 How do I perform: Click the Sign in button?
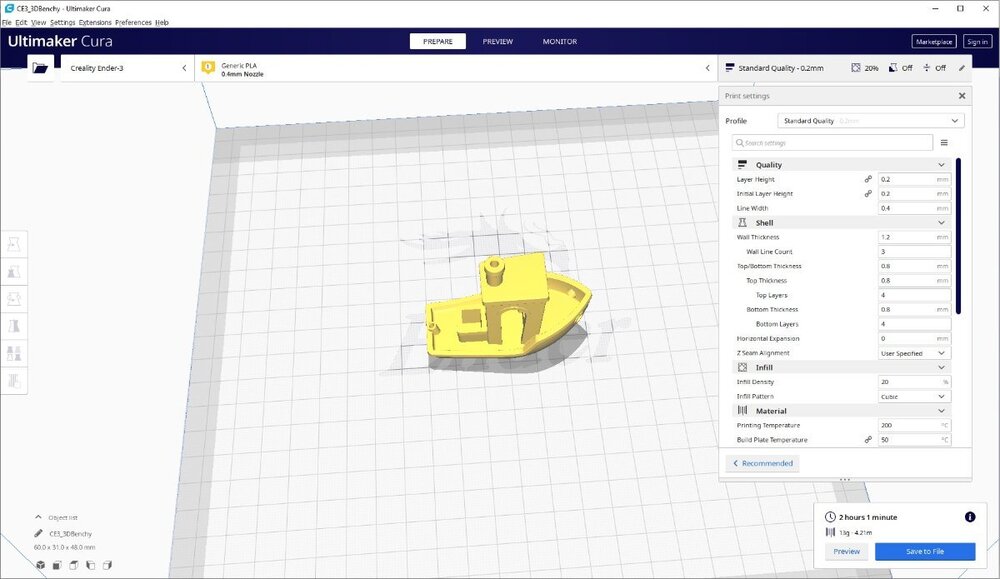click(x=977, y=41)
